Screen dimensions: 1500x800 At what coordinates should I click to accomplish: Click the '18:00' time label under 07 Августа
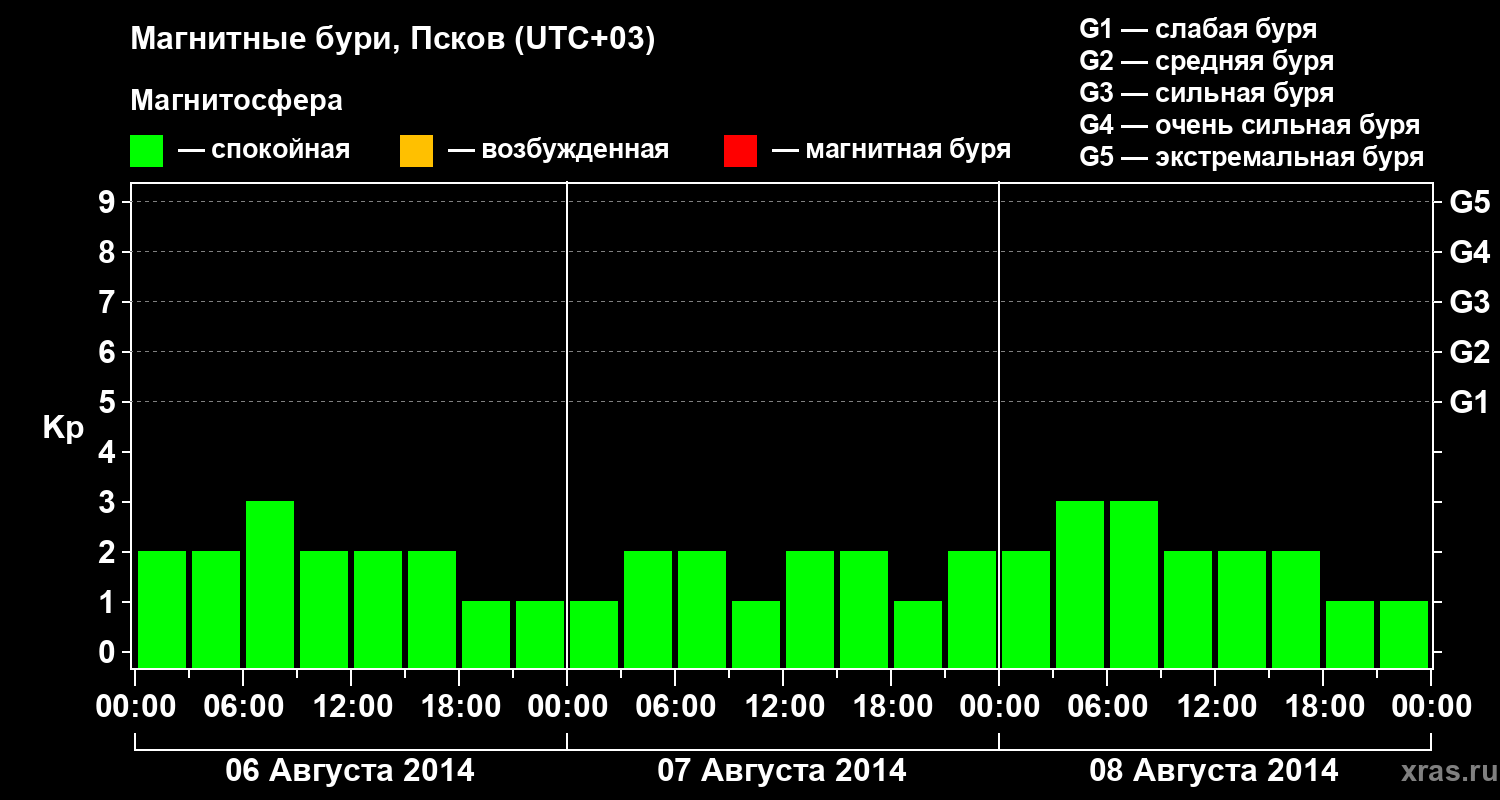pos(891,707)
